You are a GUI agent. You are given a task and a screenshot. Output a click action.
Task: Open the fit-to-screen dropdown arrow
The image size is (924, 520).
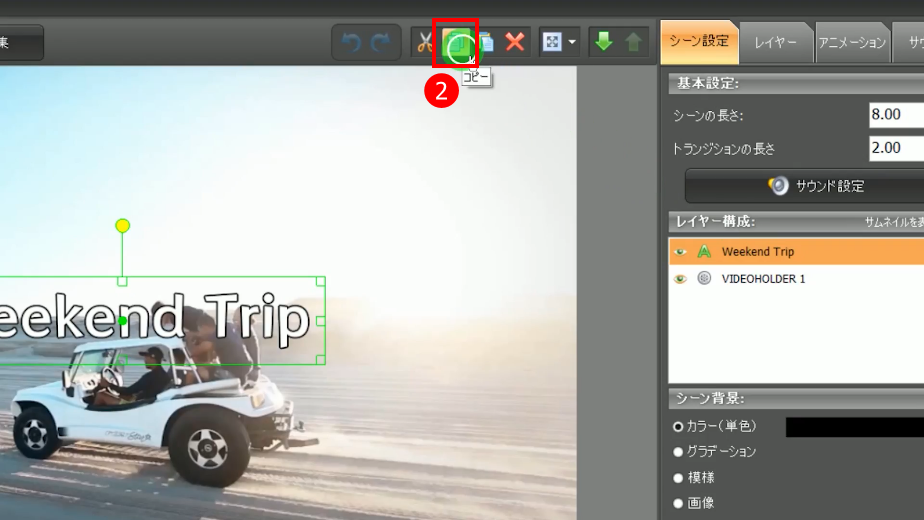pos(572,42)
